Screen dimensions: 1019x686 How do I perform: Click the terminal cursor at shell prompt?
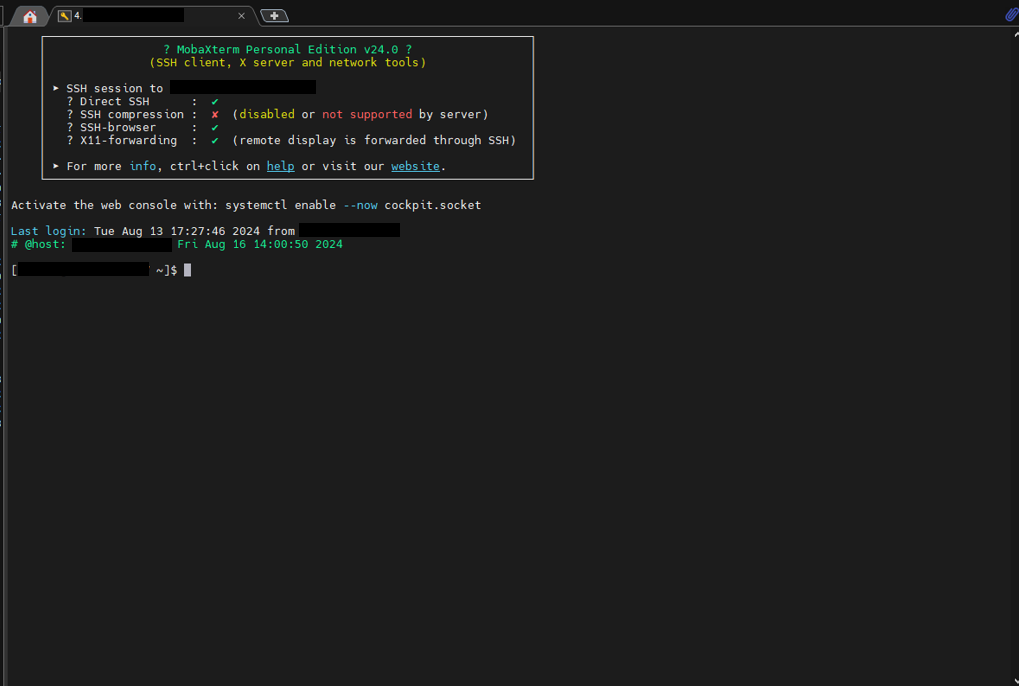[x=187, y=270]
